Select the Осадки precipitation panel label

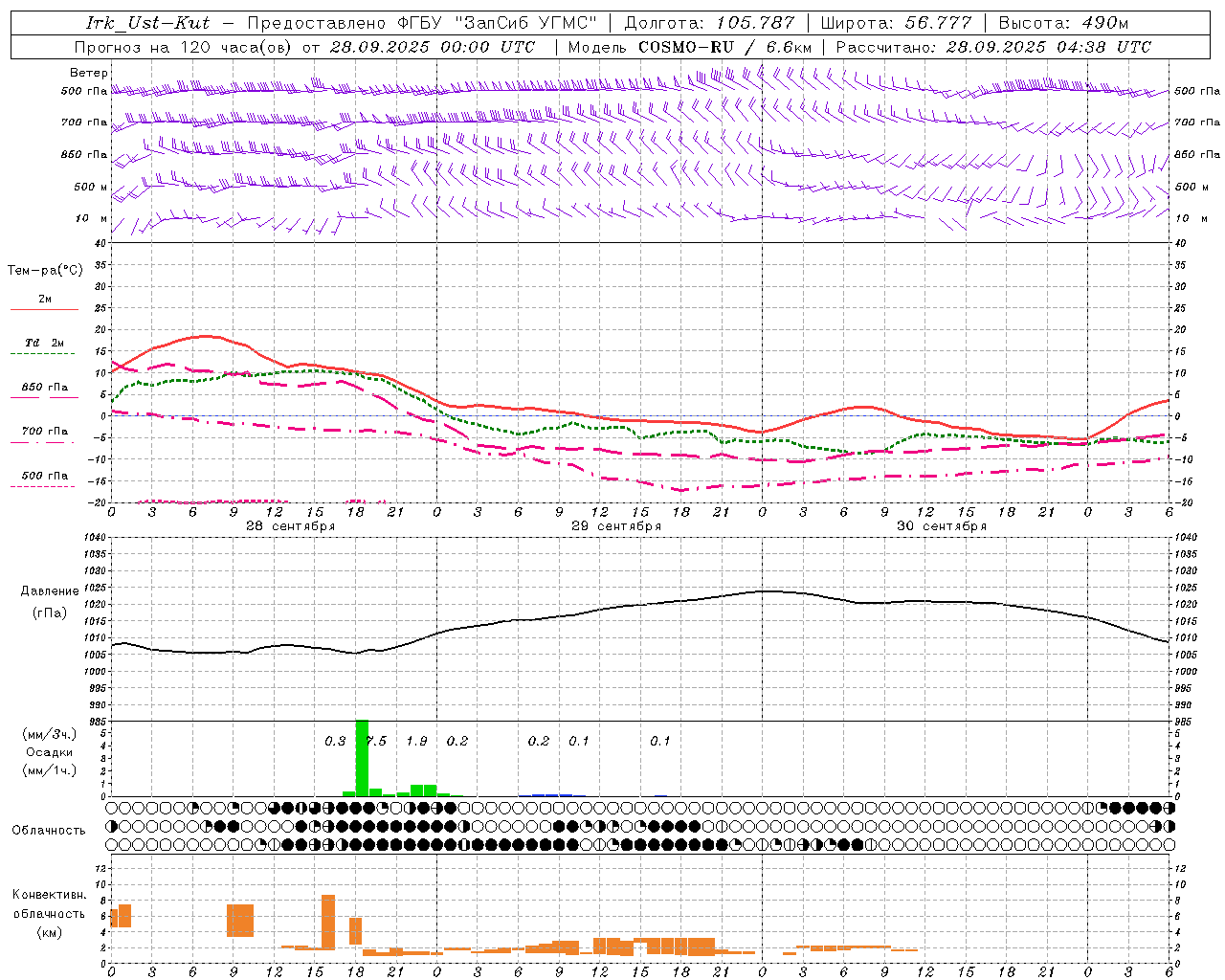(50, 752)
